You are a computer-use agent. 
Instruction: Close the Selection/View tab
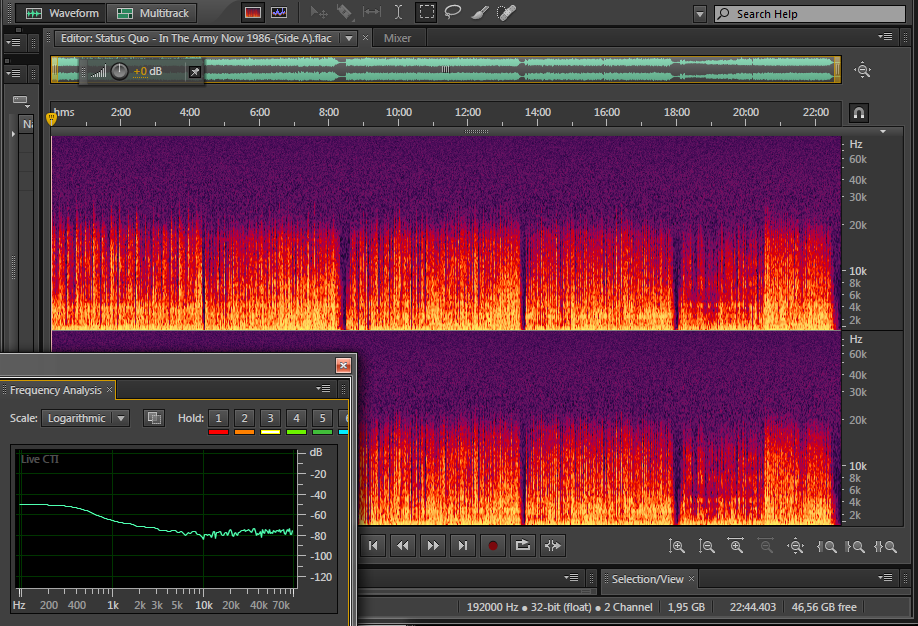(x=691, y=578)
